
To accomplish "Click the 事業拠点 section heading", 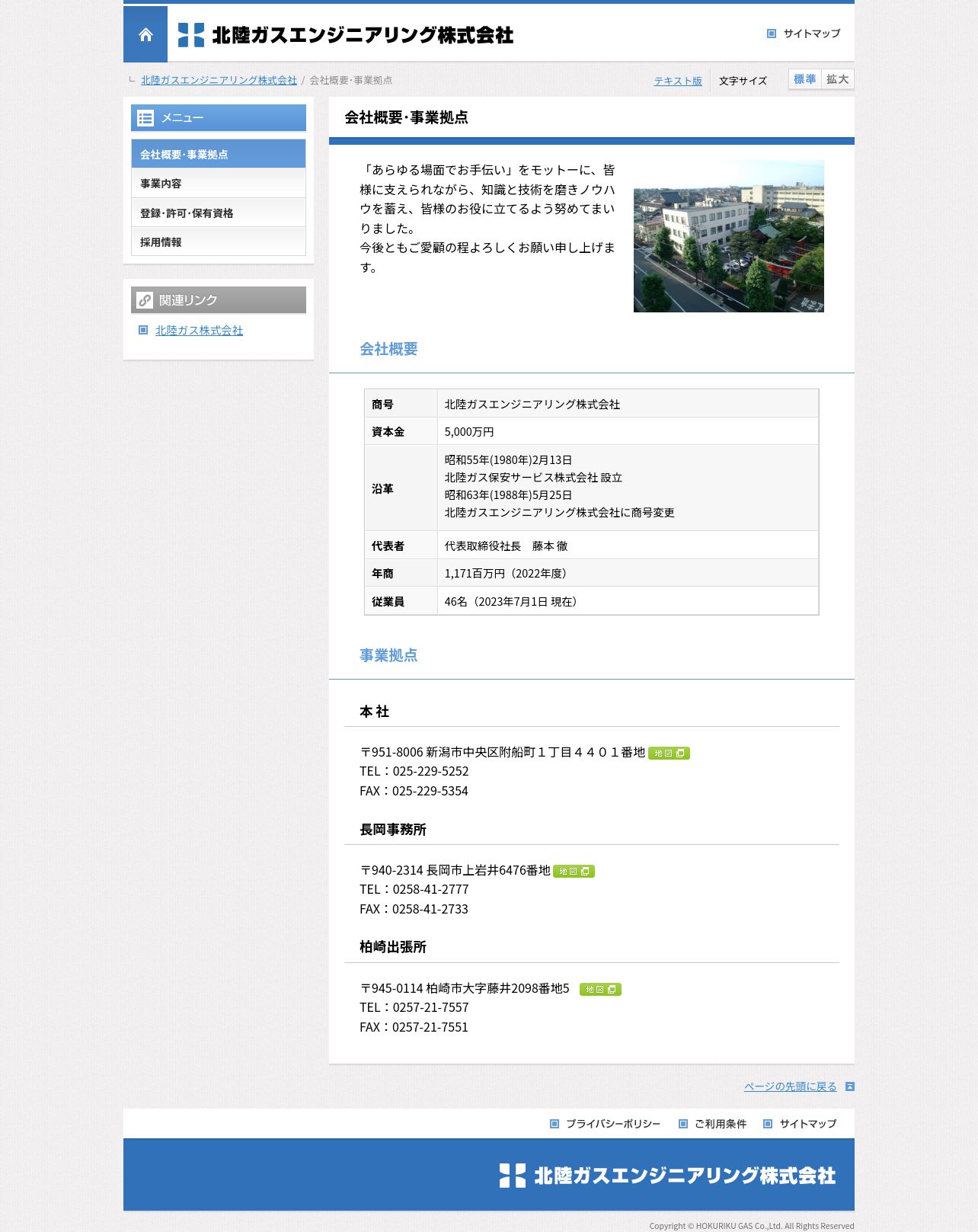I will coord(388,655).
